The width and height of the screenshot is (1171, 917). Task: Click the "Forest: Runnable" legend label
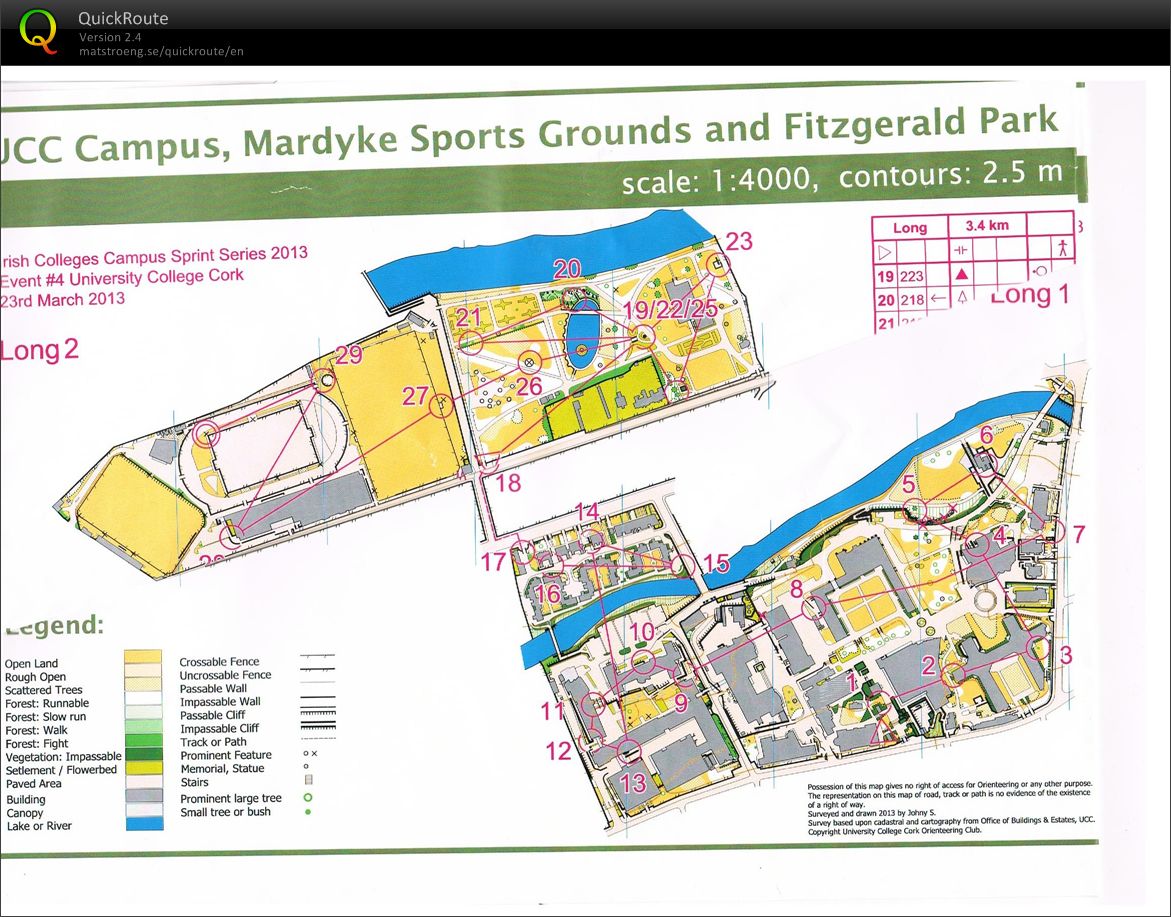click(x=47, y=703)
